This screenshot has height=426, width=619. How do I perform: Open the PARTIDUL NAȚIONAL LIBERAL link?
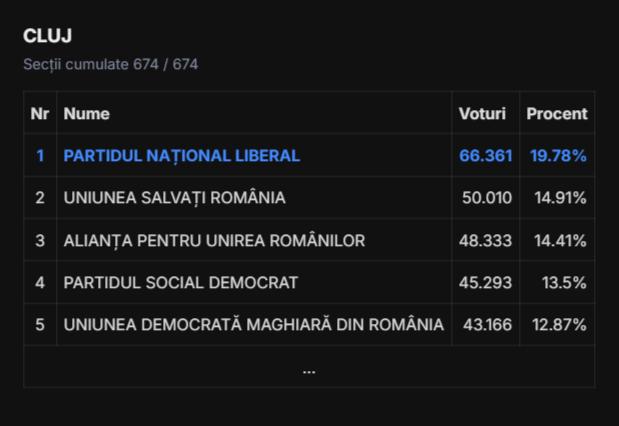[x=181, y=156]
